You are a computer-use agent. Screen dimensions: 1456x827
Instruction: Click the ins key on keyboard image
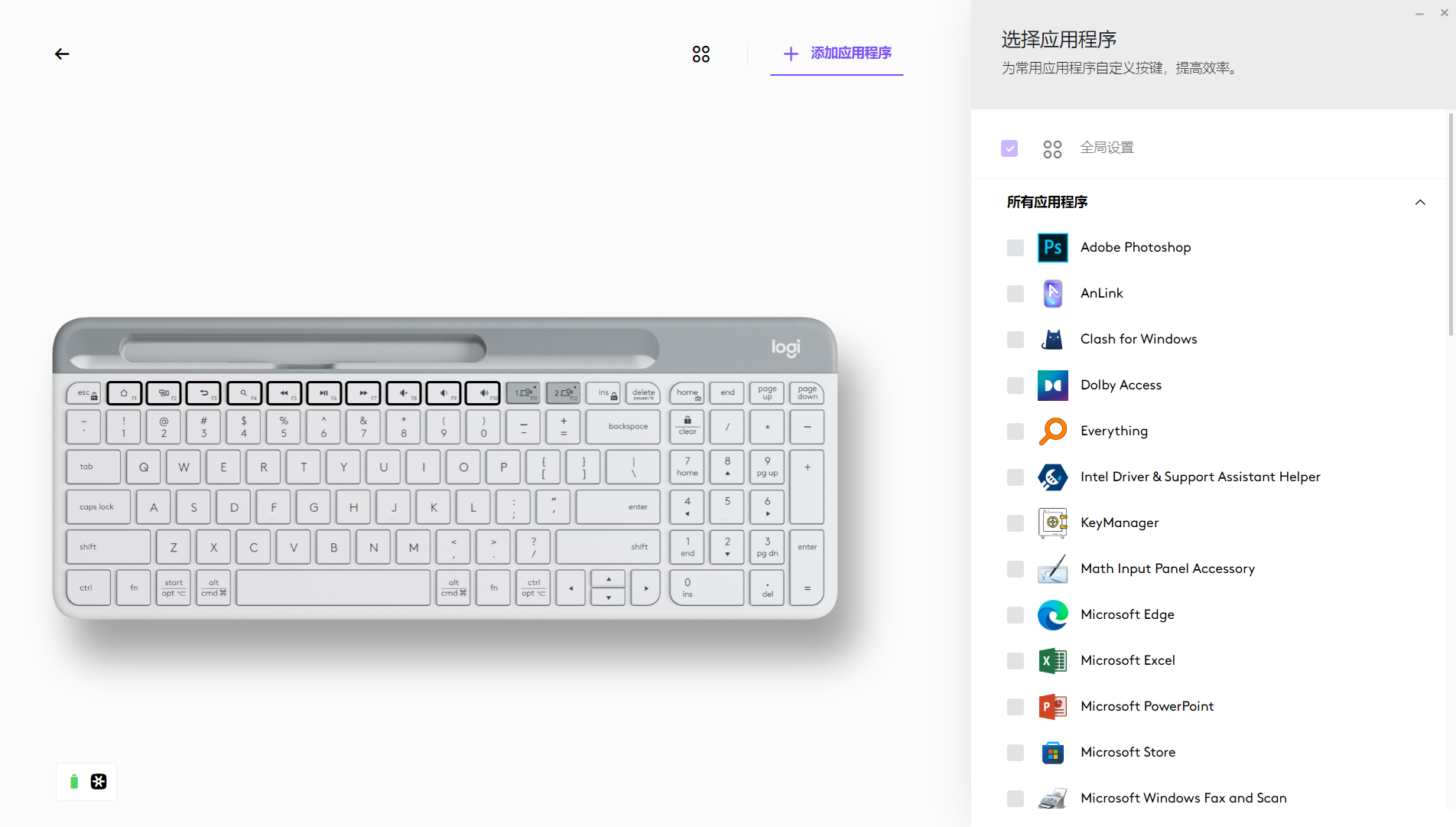(603, 393)
